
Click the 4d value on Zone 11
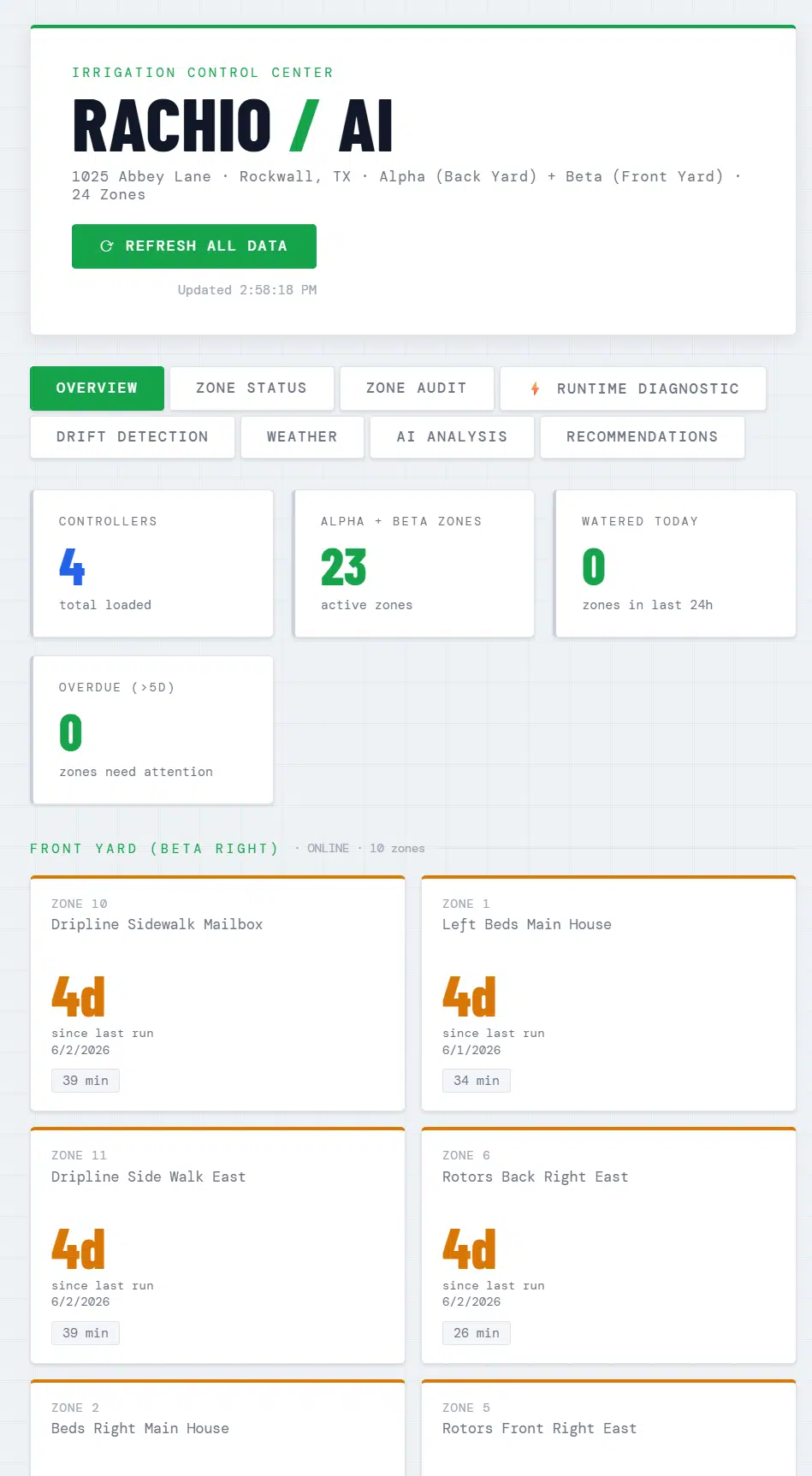(x=78, y=1248)
